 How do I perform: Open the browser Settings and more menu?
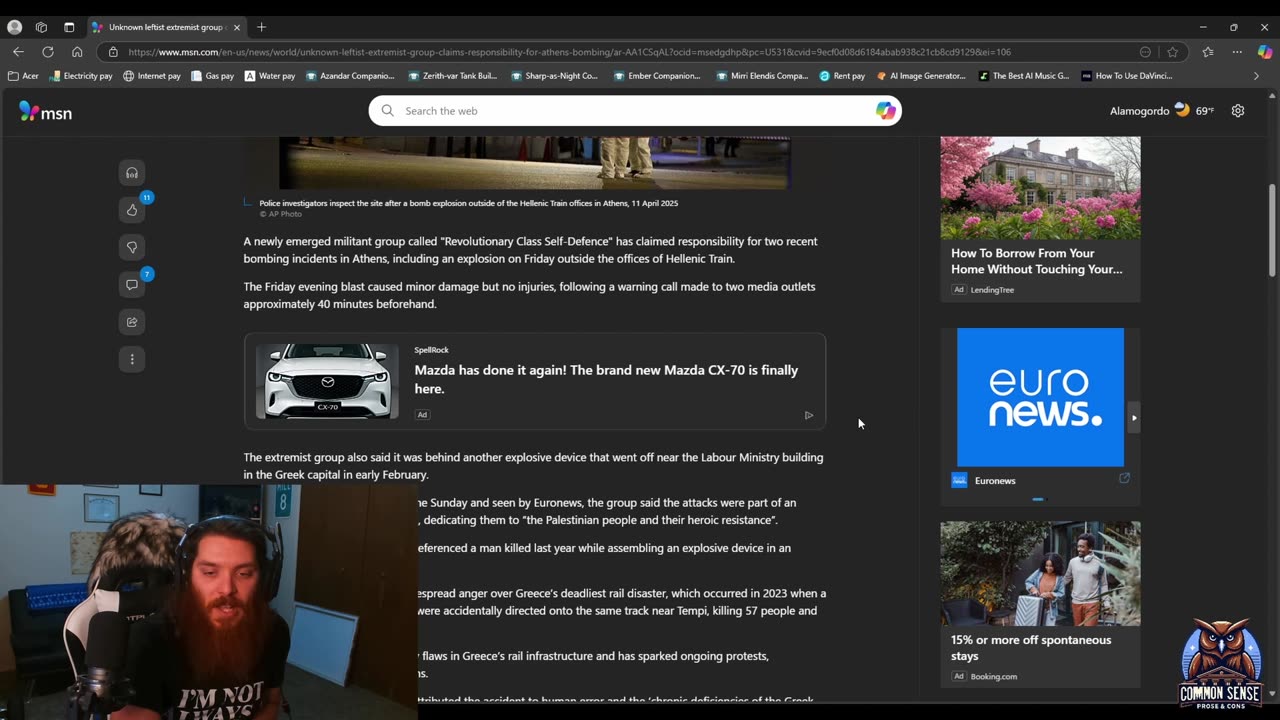click(1237, 52)
